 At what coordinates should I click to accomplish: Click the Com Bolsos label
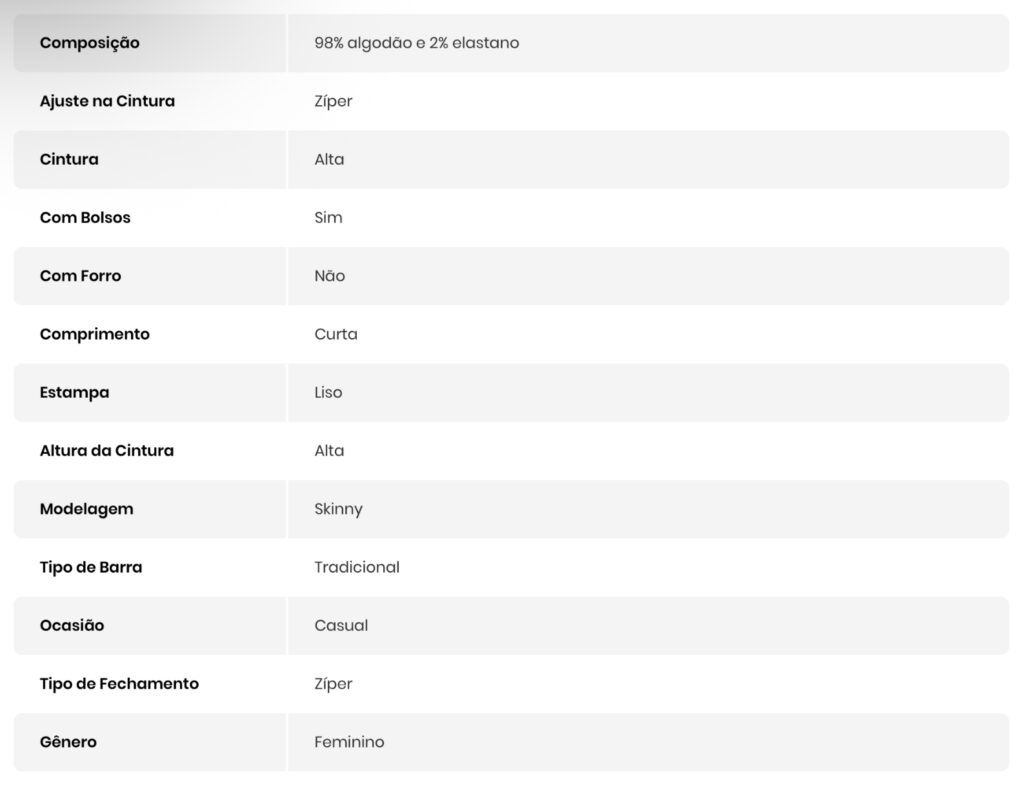pyautogui.click(x=85, y=217)
